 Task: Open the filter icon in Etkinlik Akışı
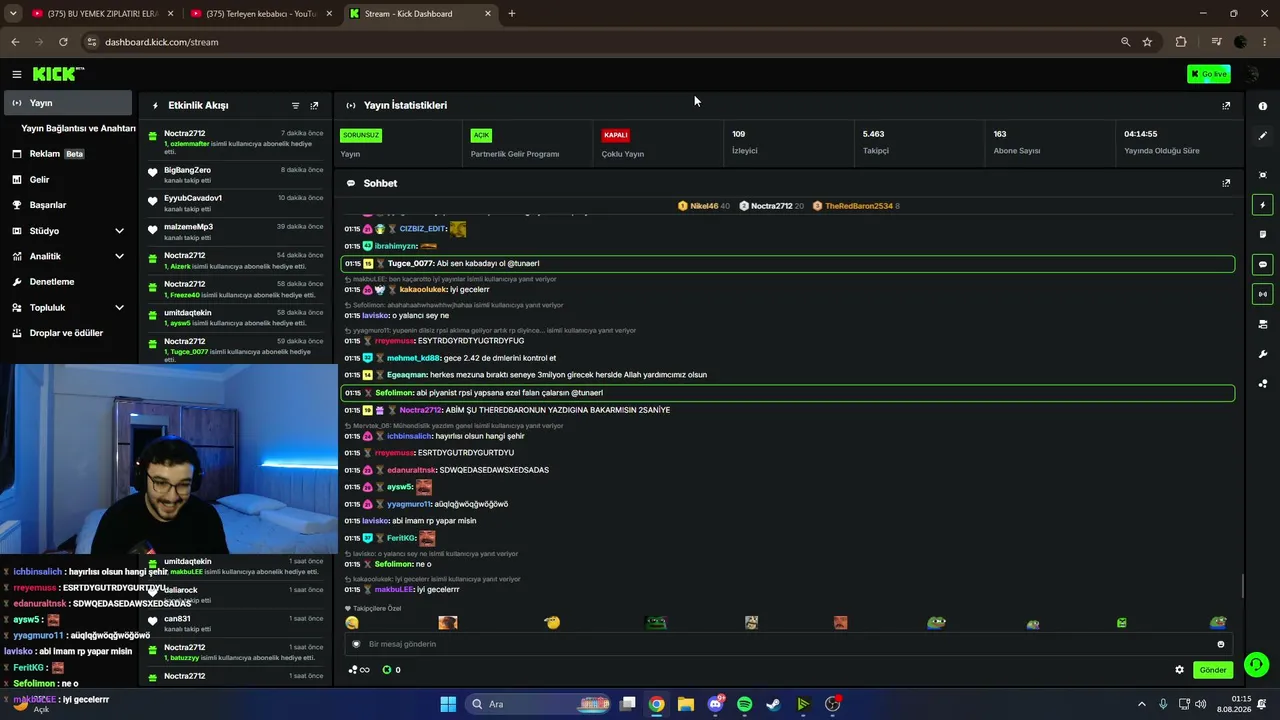(x=295, y=105)
